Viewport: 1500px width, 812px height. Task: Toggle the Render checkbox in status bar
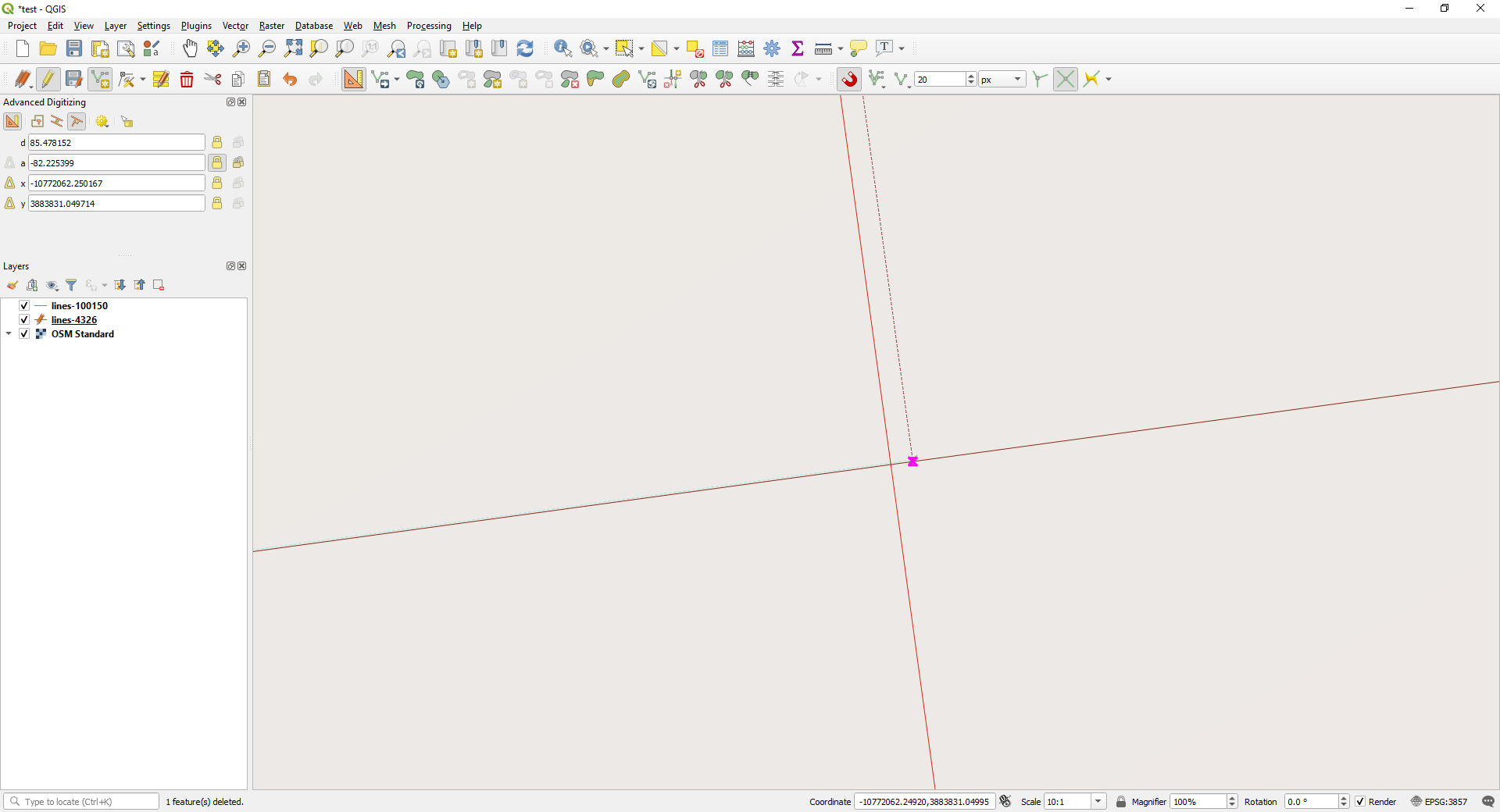point(1360,802)
